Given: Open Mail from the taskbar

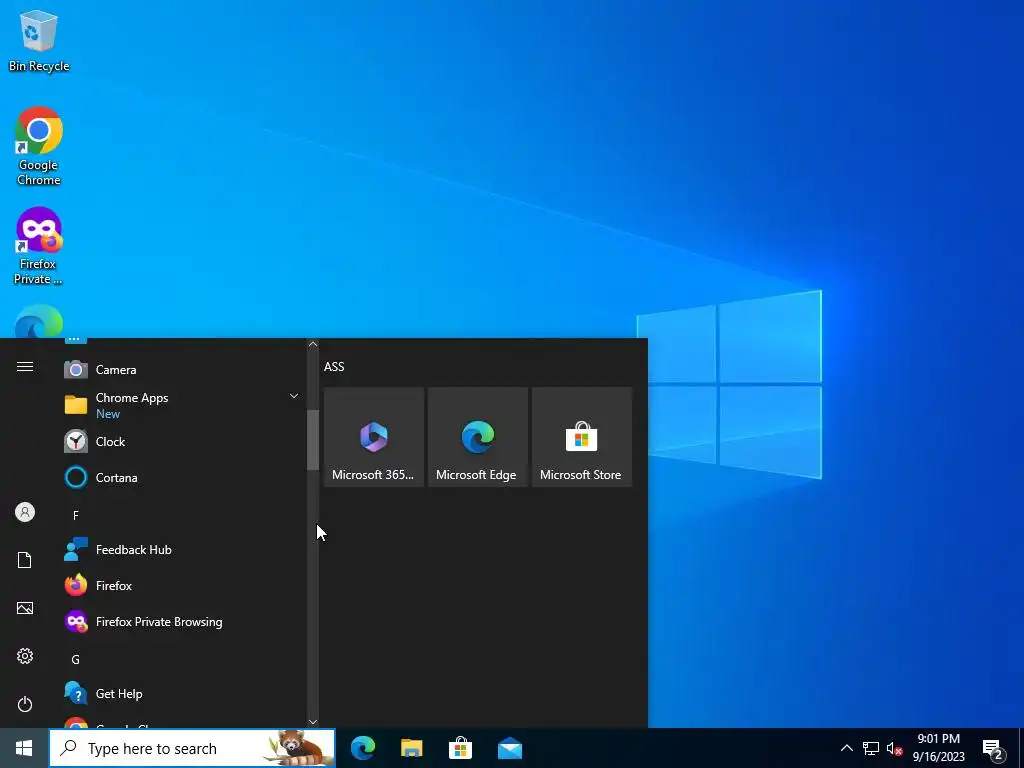Looking at the screenshot, I should 509,748.
